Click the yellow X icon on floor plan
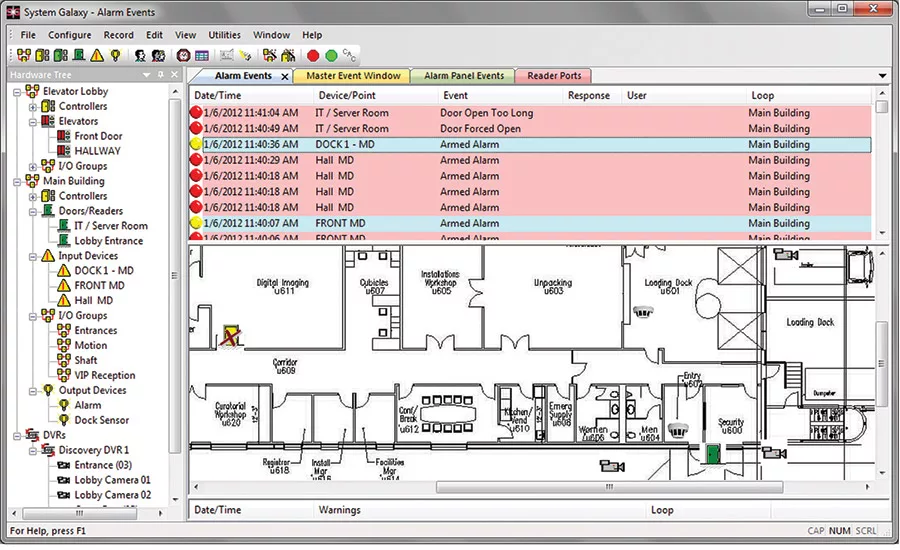Viewport: 900px width, 550px height. coord(231,335)
